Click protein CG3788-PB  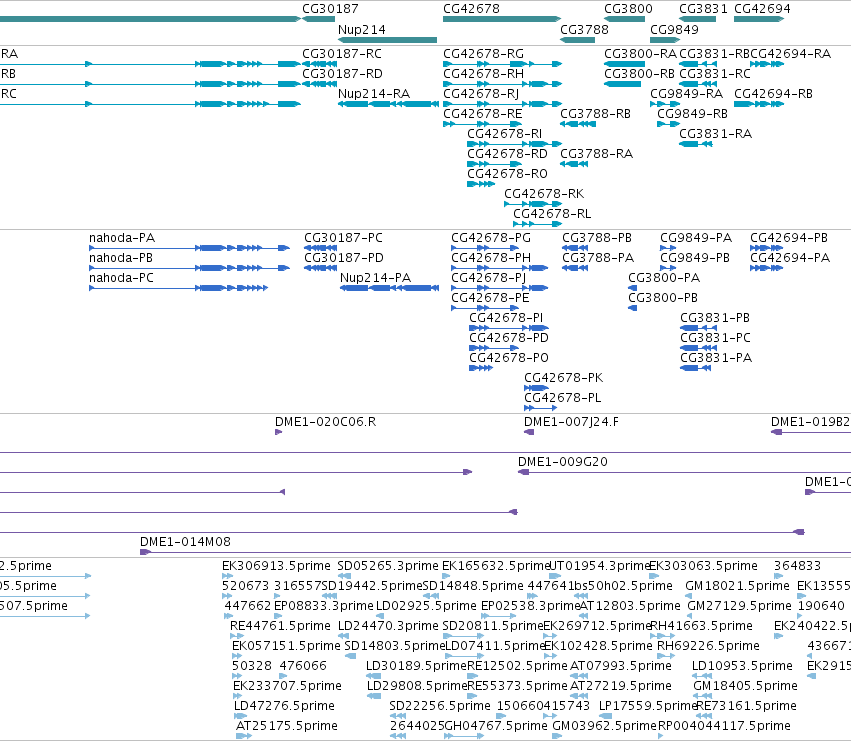coord(575,248)
